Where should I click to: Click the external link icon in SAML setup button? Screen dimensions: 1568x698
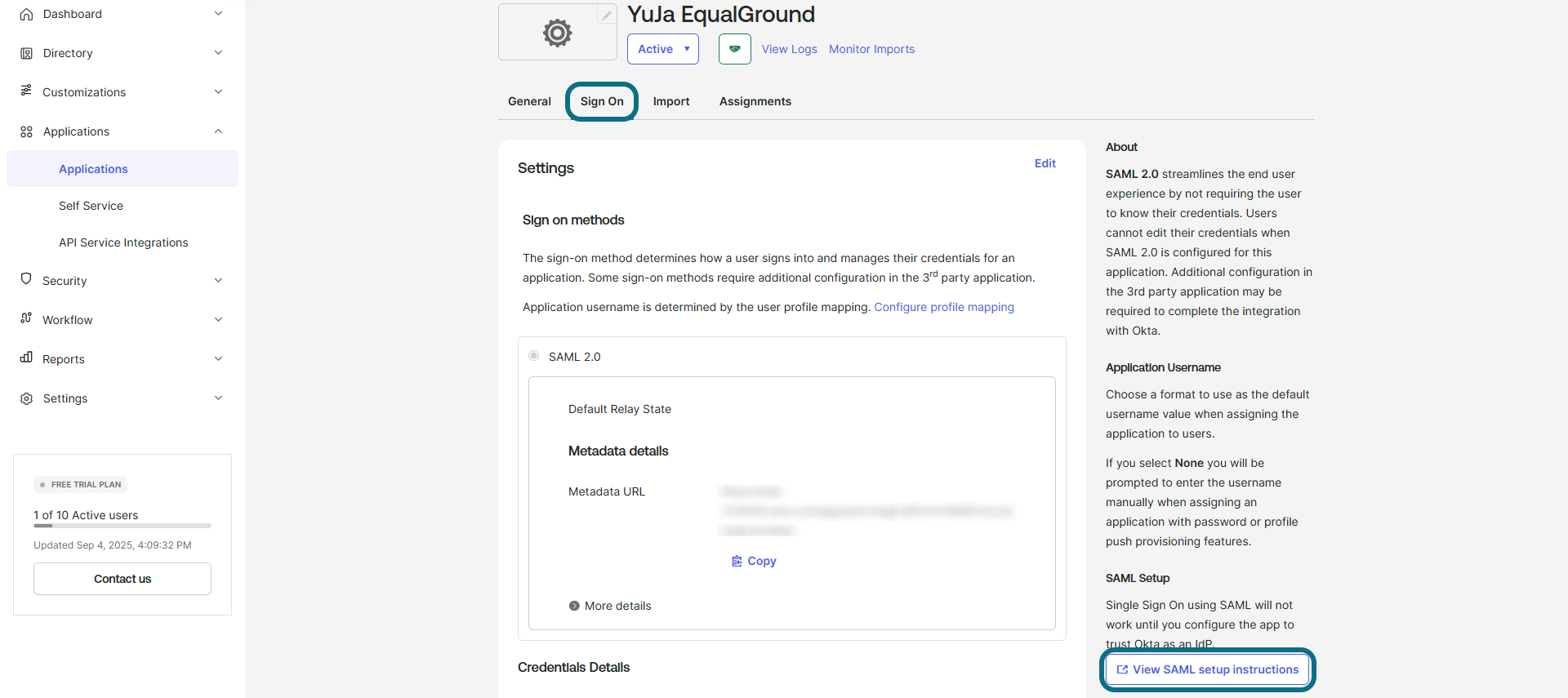1122,669
